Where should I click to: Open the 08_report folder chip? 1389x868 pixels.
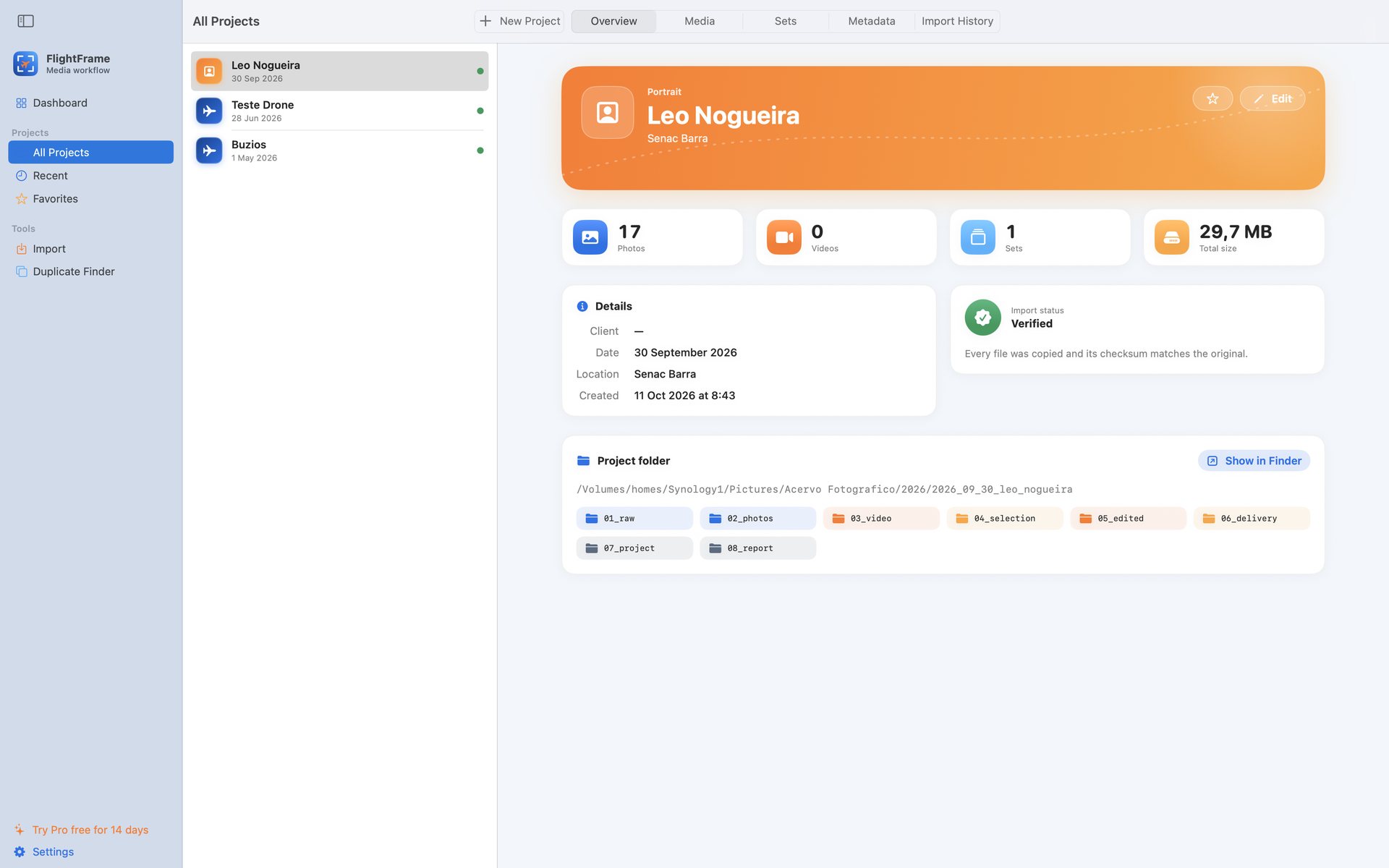(x=757, y=548)
